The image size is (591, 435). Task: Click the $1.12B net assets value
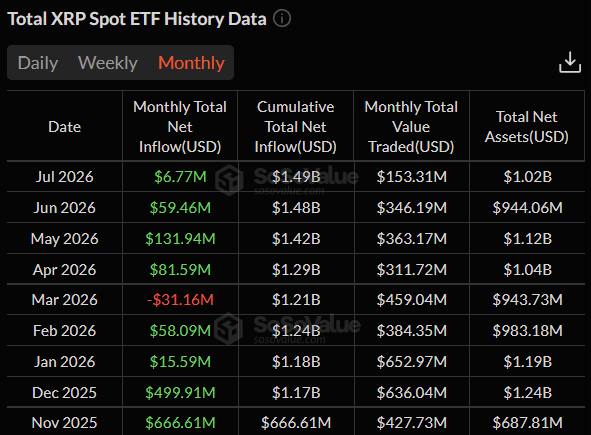pos(527,239)
